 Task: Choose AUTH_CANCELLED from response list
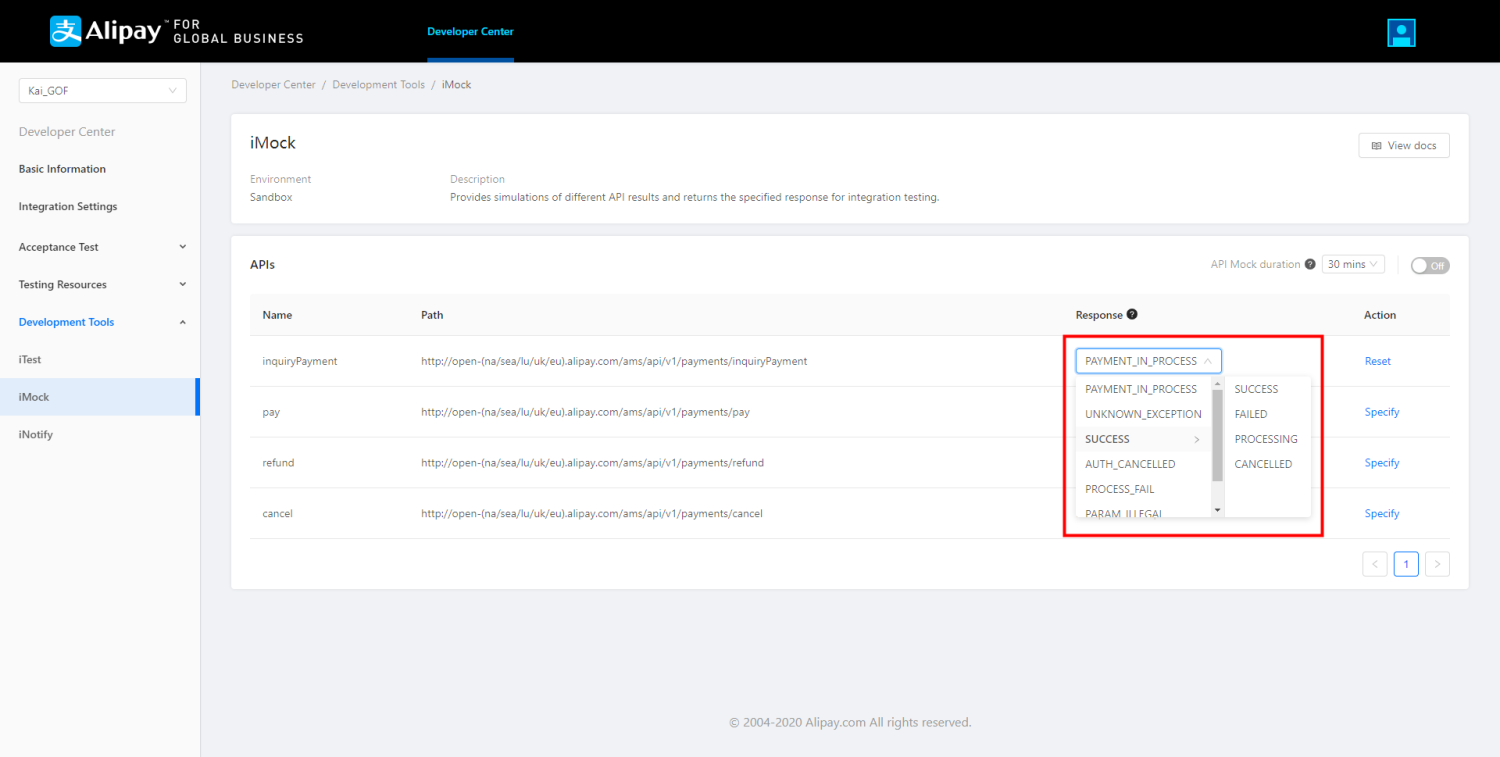pos(1130,464)
